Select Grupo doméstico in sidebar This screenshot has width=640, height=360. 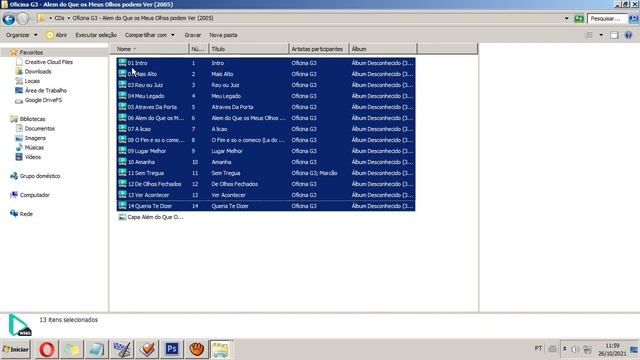coord(40,176)
